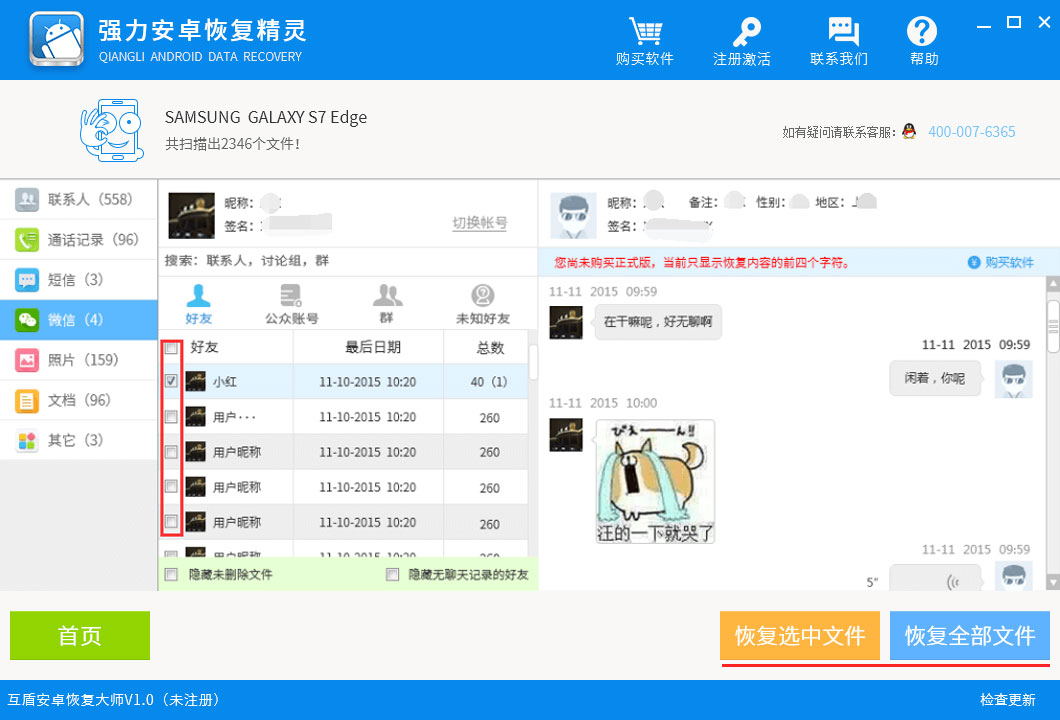Screen dimensions: 1060x720
Task: Click 恢复全部文件 button
Action: 969,636
